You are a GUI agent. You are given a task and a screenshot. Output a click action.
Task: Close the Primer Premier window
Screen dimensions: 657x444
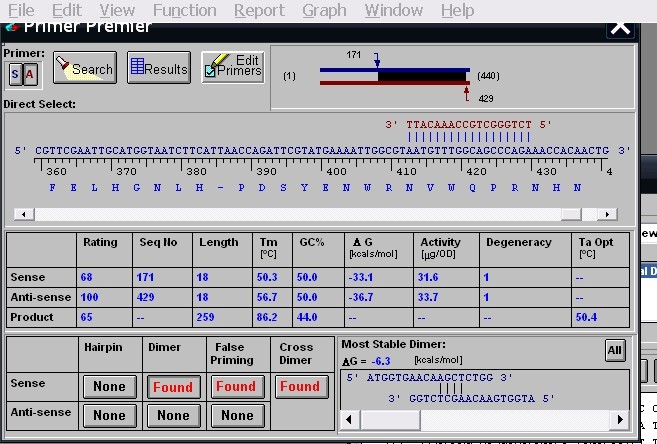pos(621,28)
